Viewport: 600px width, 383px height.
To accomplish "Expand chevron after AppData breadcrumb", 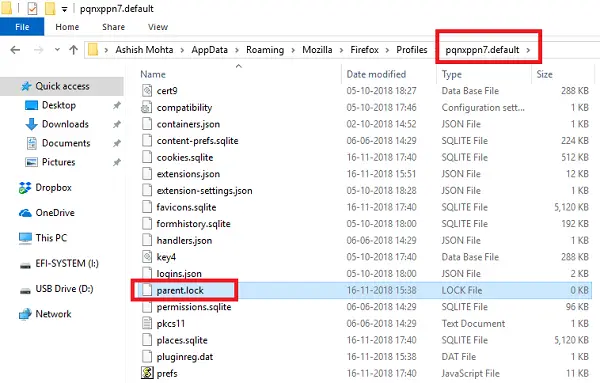I will tap(237, 50).
